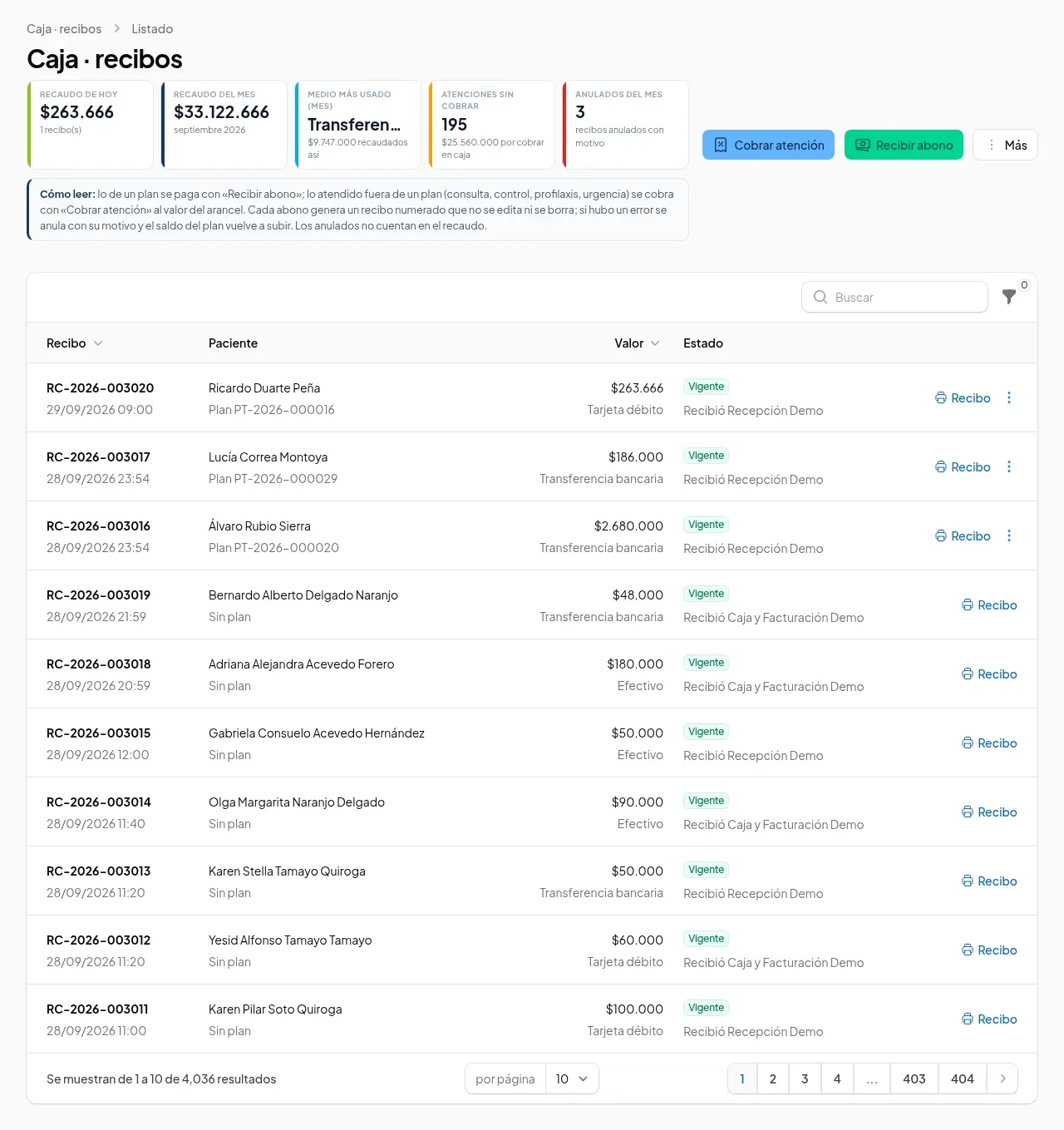The width and height of the screenshot is (1064, 1130).
Task: Print receipt RC-2026-003019 via printer icon
Action: [989, 604]
